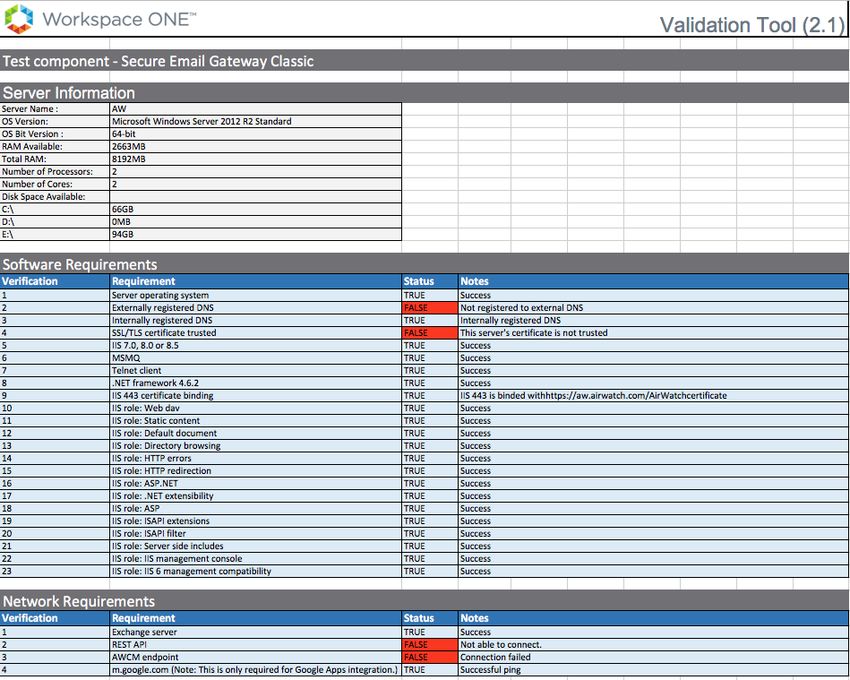Click the Software Requirements section header

[x=424, y=264]
